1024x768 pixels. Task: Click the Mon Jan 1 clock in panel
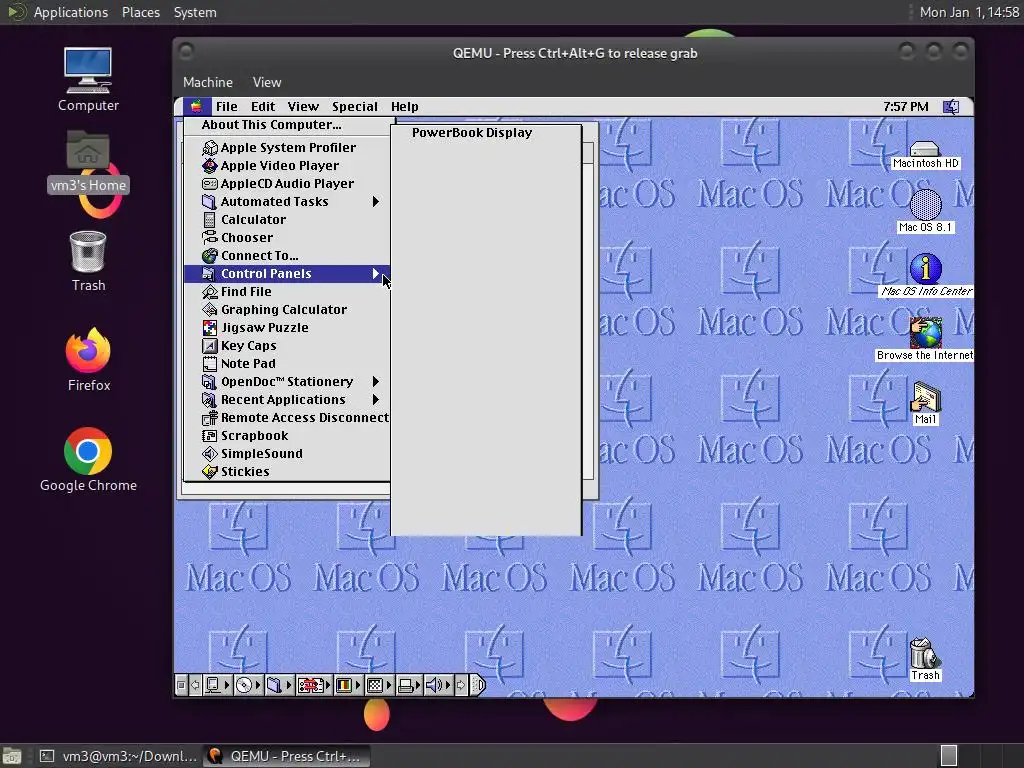click(969, 12)
